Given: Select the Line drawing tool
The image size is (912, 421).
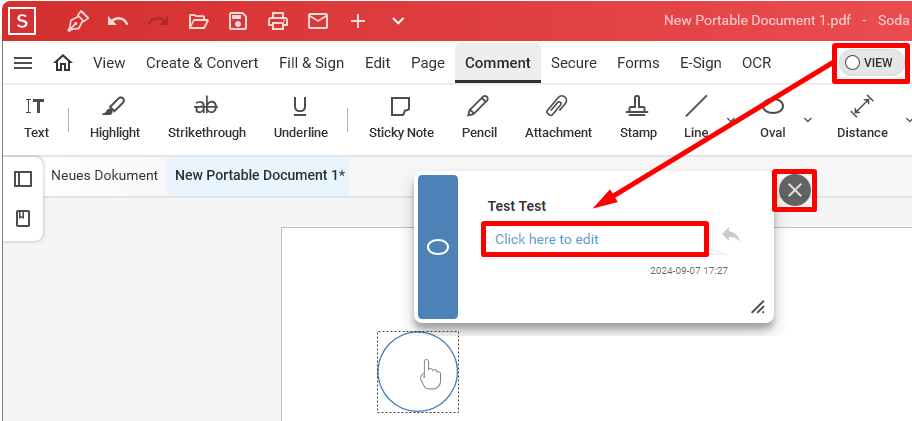Looking at the screenshot, I should 696,118.
